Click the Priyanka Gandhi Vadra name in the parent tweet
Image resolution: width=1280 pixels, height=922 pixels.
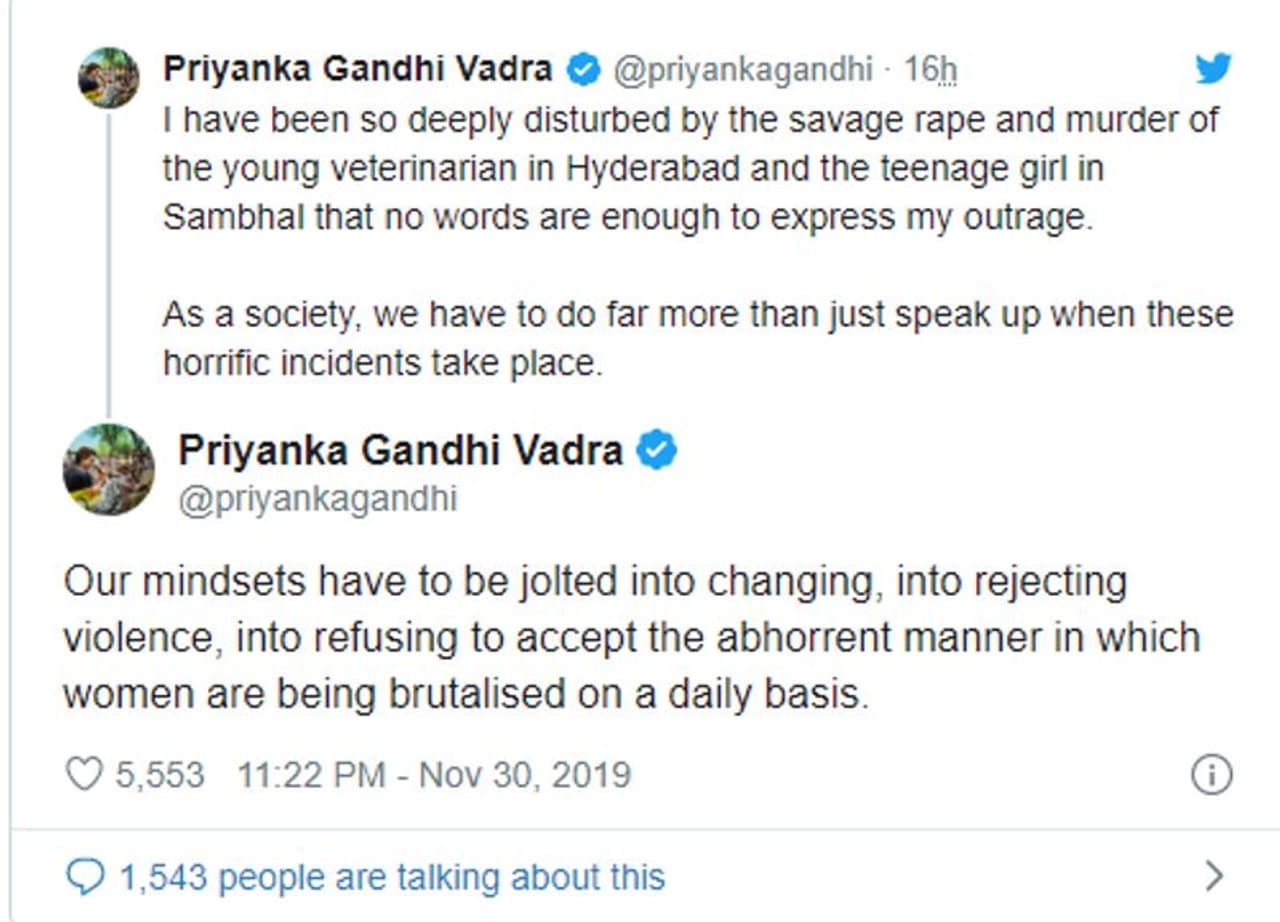tap(358, 69)
